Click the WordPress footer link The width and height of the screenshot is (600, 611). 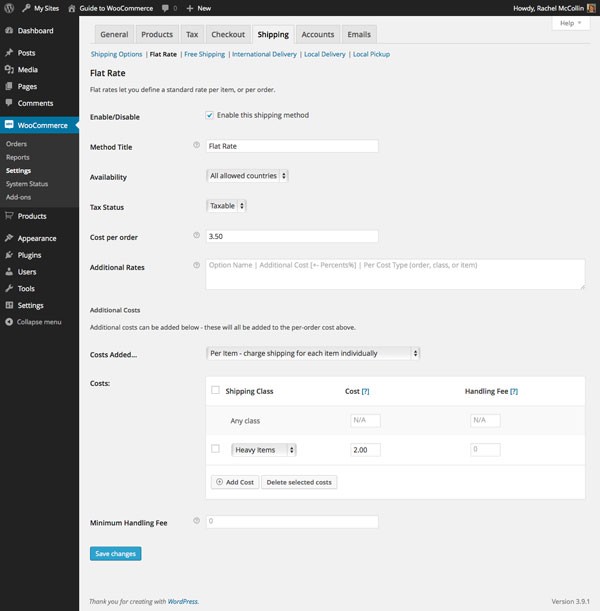click(183, 601)
